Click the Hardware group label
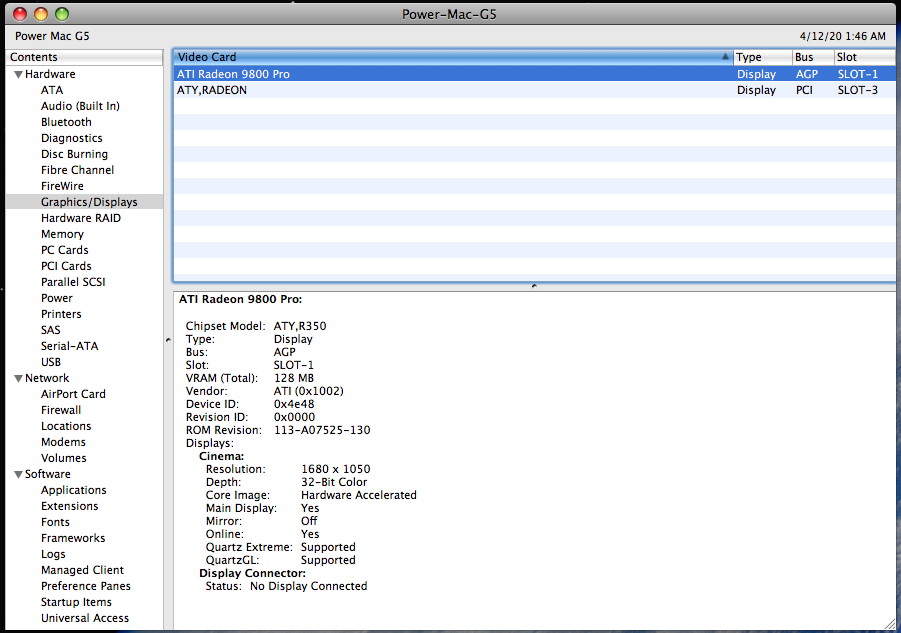 [x=50, y=74]
